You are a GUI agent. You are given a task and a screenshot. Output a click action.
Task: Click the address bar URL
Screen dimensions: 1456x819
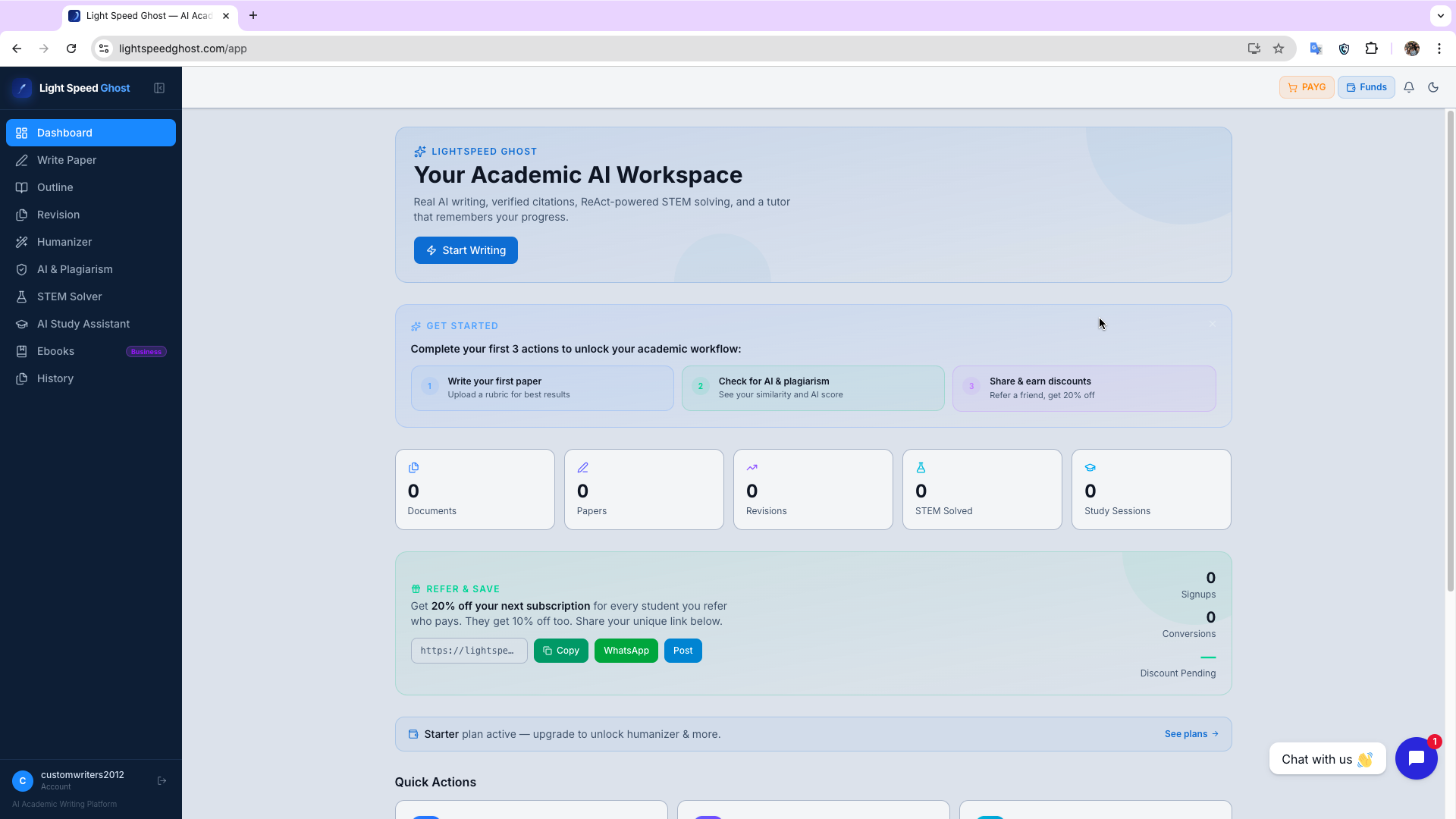point(183,49)
